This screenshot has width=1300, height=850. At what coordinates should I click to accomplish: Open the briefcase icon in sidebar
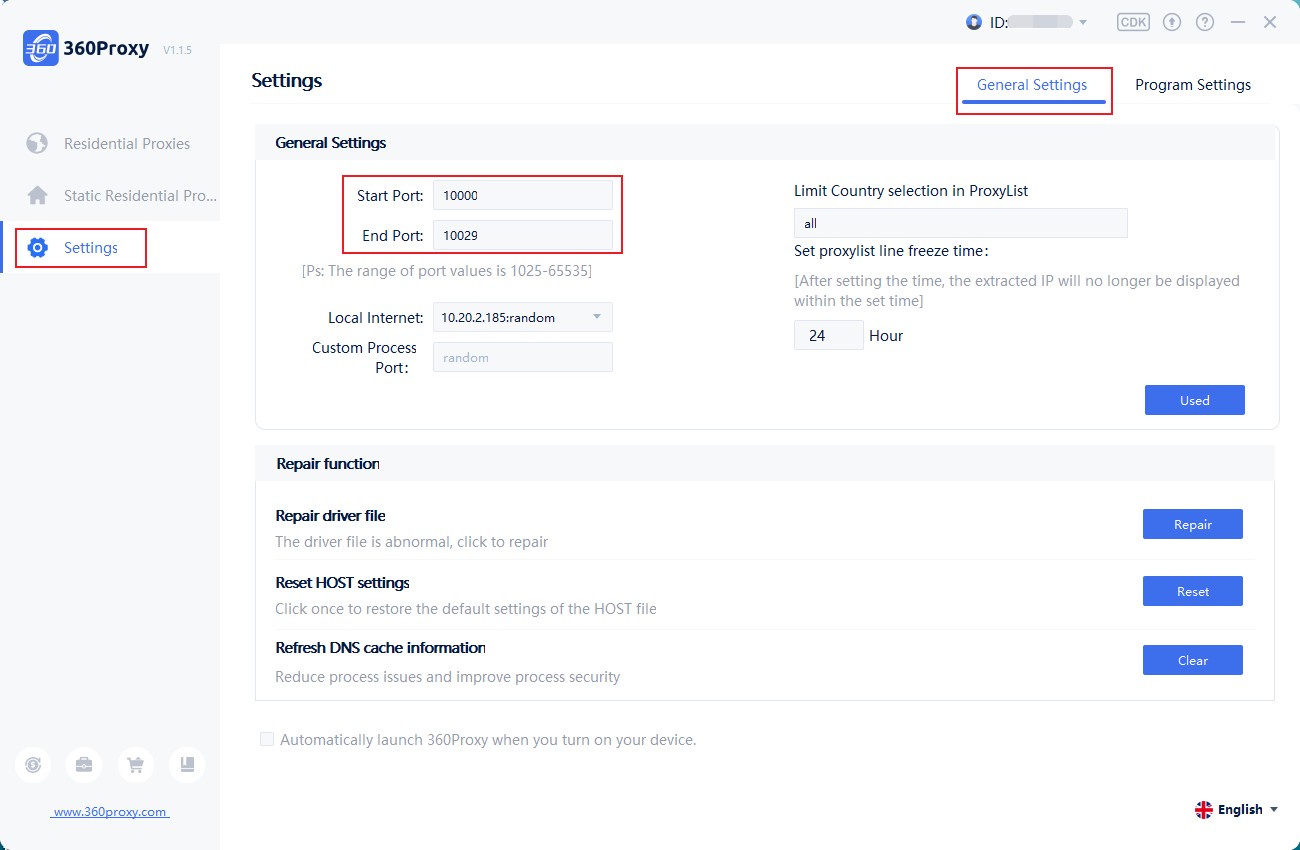coord(84,765)
